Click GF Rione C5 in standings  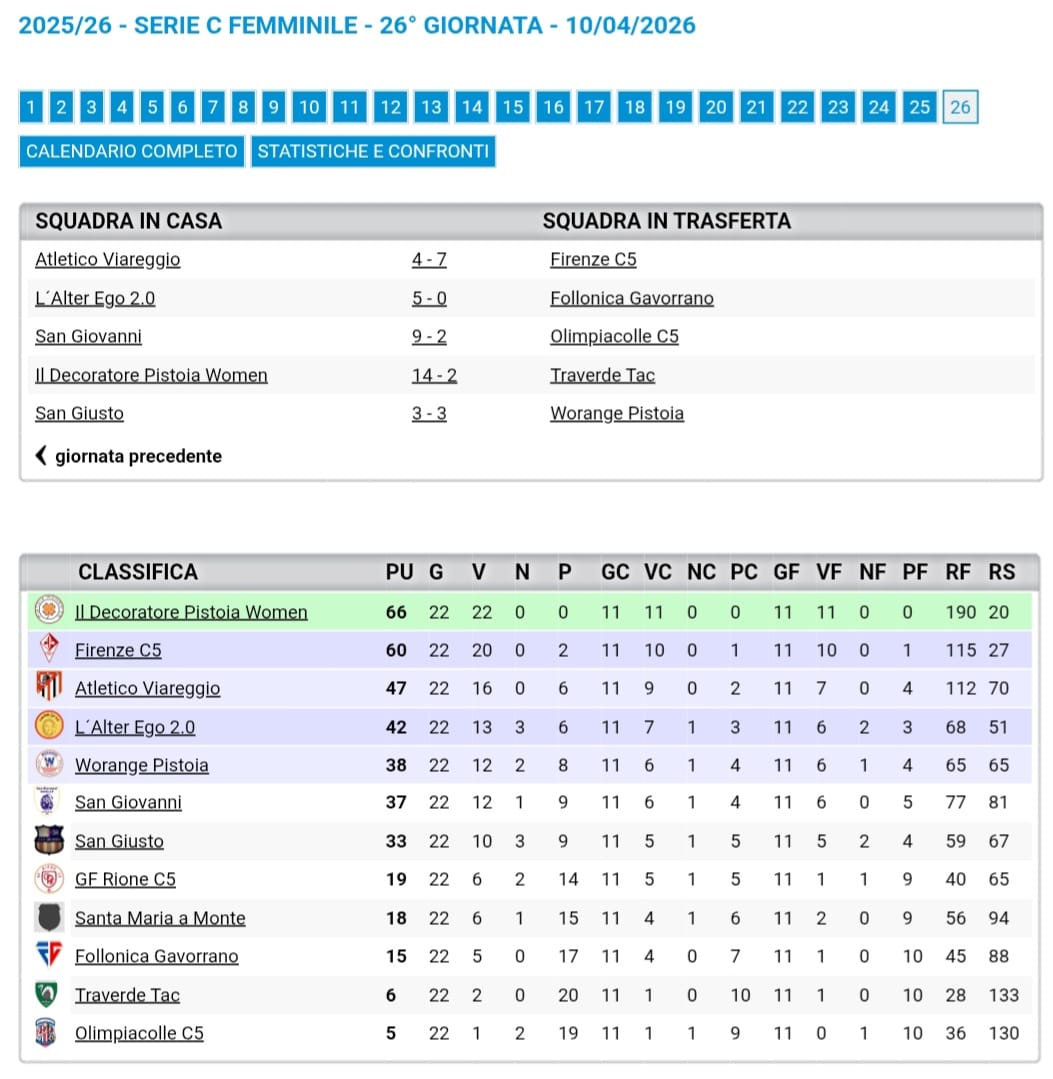point(125,879)
